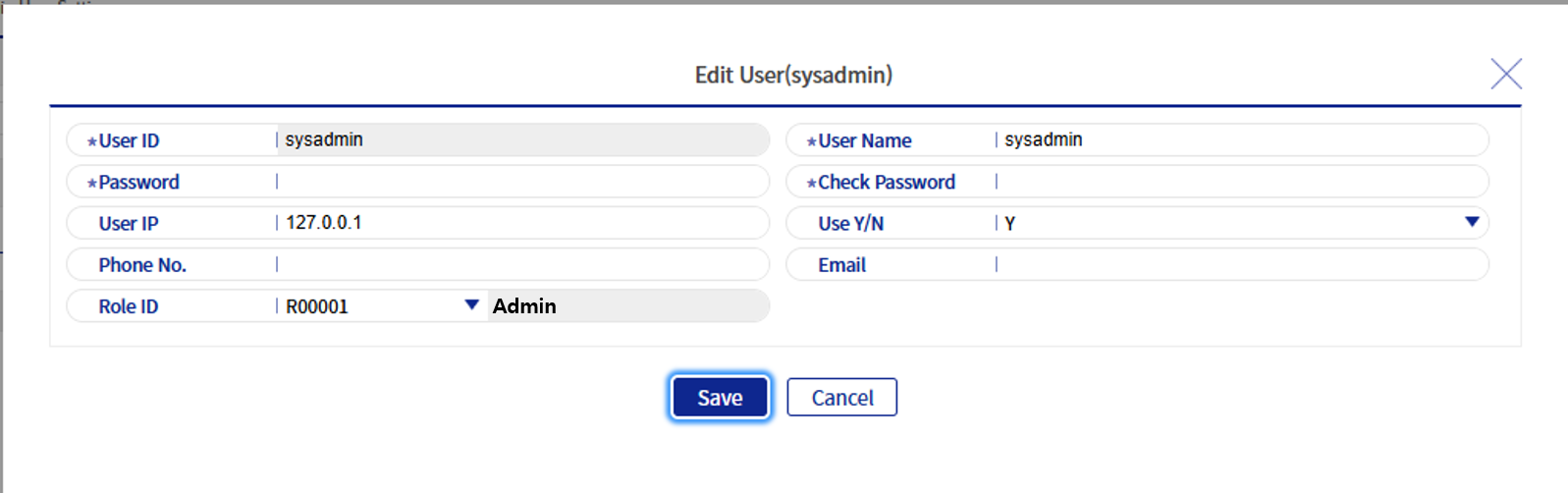The width and height of the screenshot is (1568, 493).
Task: Close the Edit User dialog
Action: click(1505, 74)
